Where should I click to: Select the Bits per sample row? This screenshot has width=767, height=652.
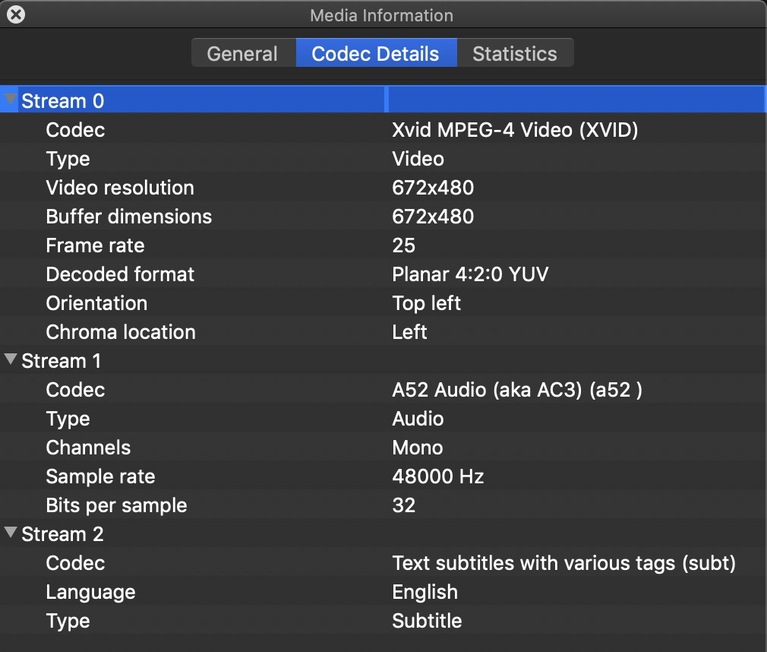(x=116, y=506)
